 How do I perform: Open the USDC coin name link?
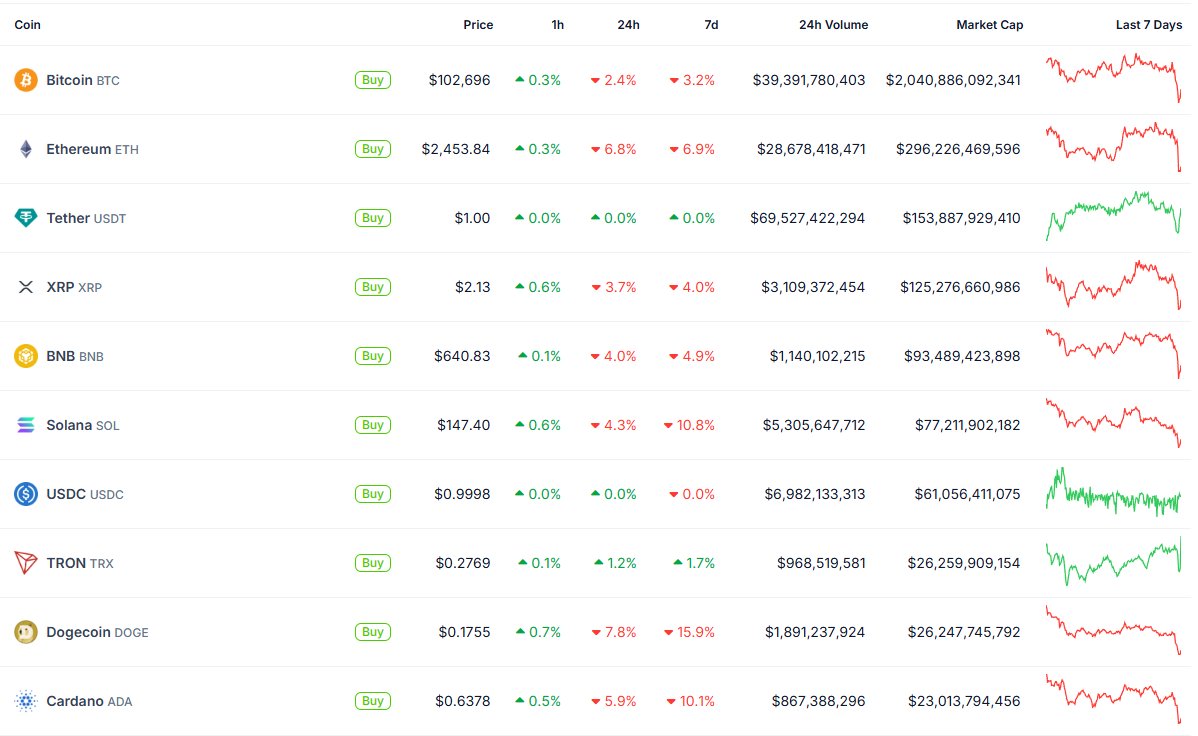click(x=85, y=494)
